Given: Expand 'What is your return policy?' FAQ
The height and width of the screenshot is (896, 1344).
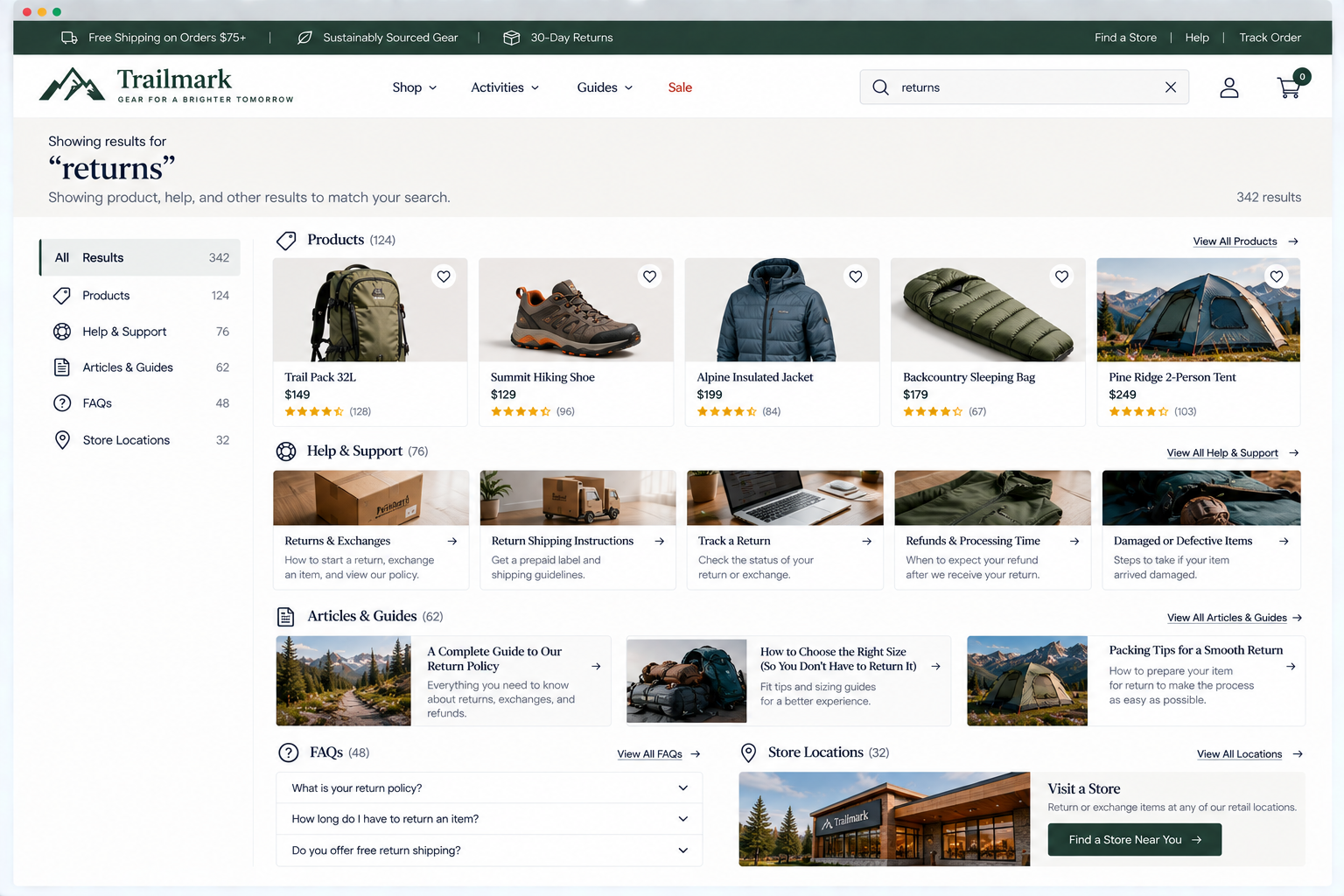Looking at the screenshot, I should (x=489, y=788).
